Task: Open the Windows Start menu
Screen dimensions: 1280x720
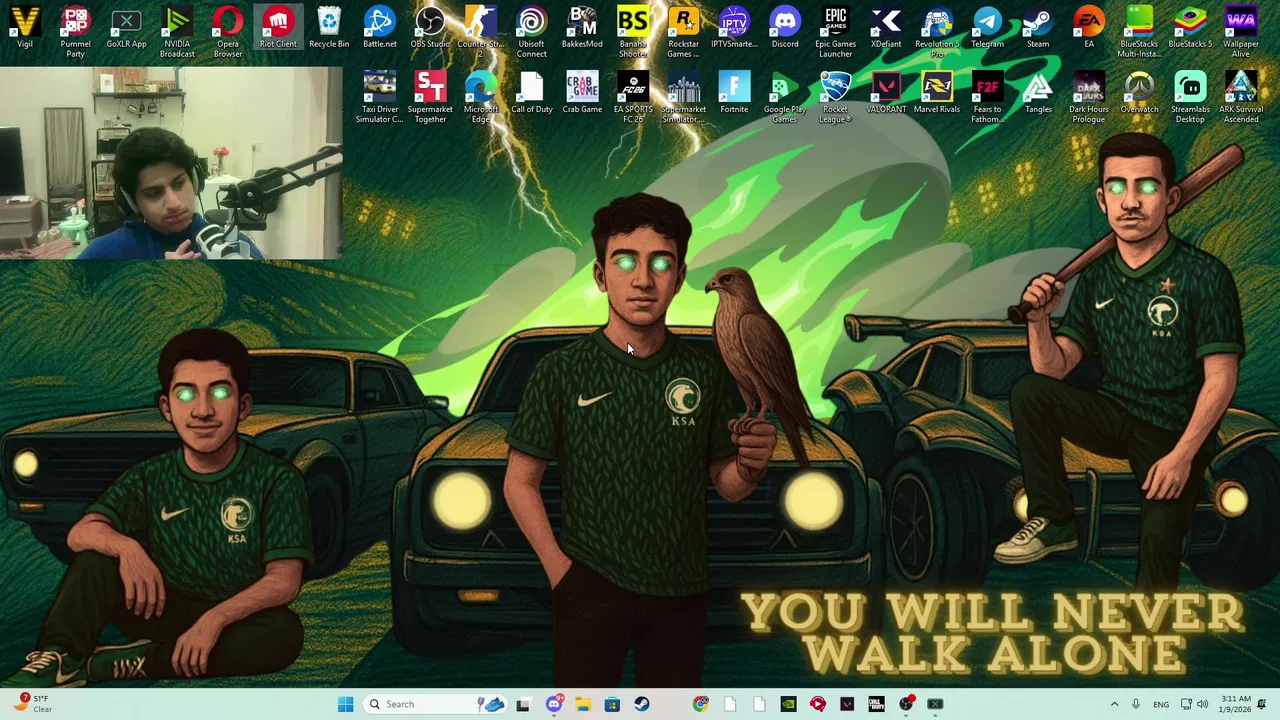Action: click(x=345, y=704)
